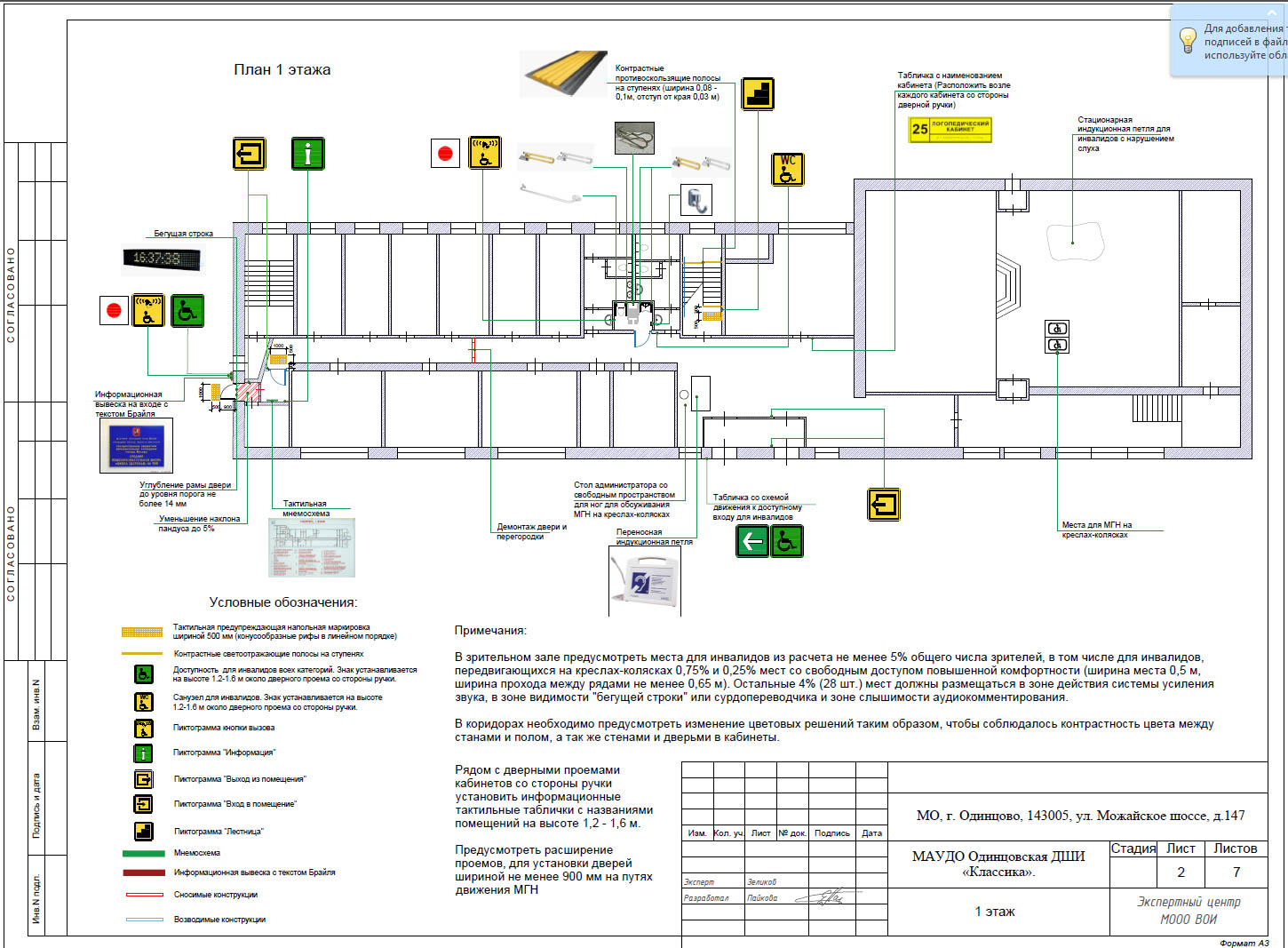Image resolution: width=1288 pixels, height=948 pixels.
Task: Click the green wheelchair pictogram beside the left arrow
Action: click(787, 540)
